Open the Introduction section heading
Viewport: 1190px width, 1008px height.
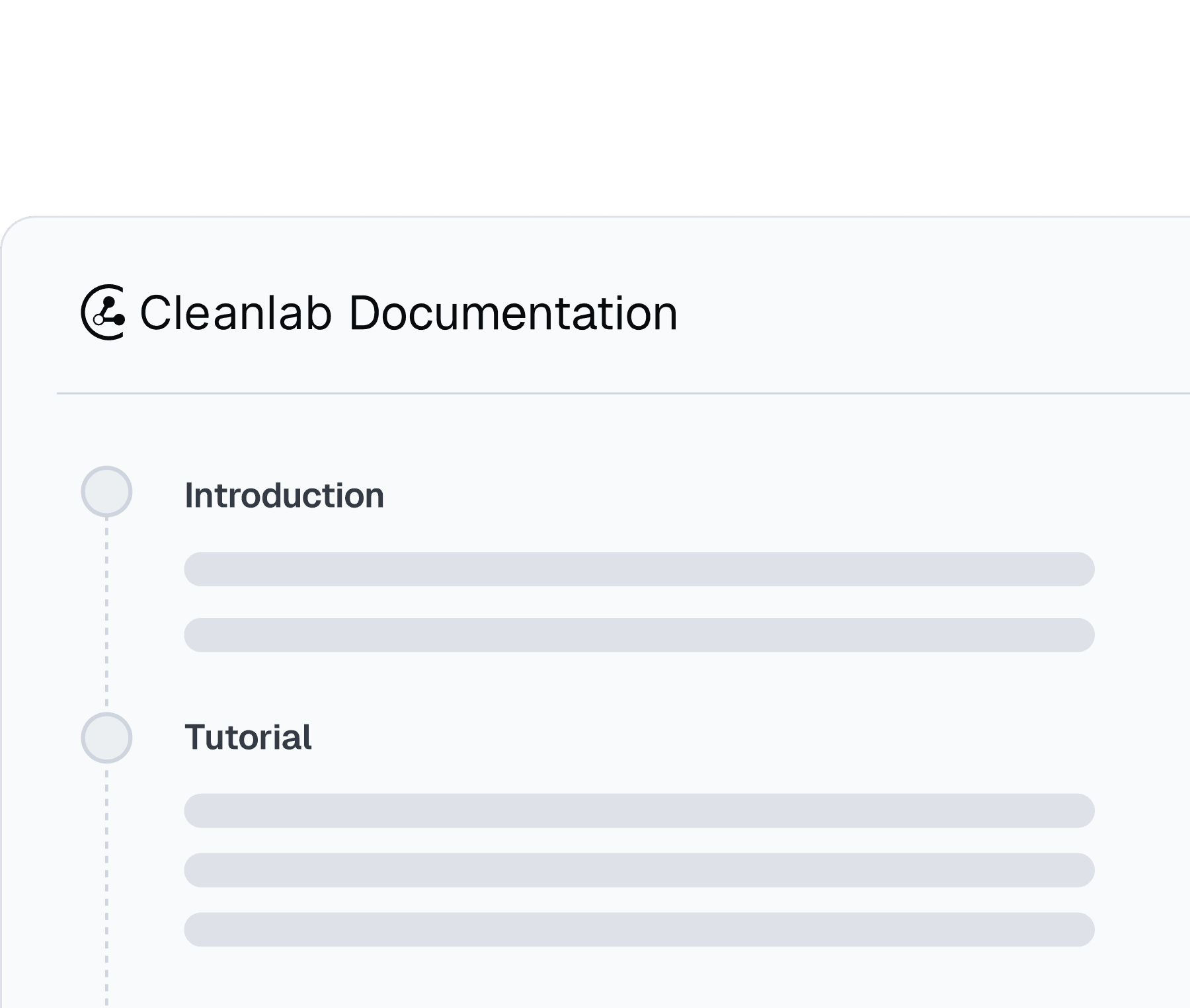pos(284,496)
